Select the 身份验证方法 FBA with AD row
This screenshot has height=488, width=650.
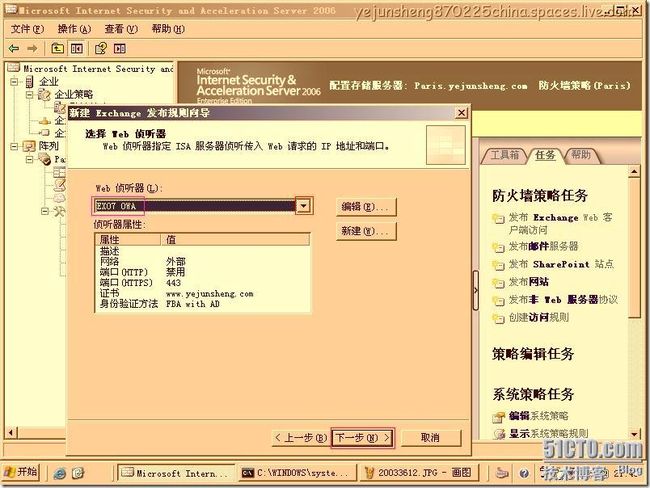(x=202, y=304)
